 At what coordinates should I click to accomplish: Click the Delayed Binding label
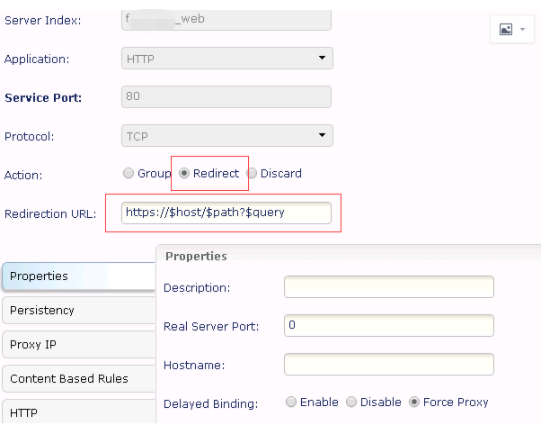pyautogui.click(x=211, y=404)
